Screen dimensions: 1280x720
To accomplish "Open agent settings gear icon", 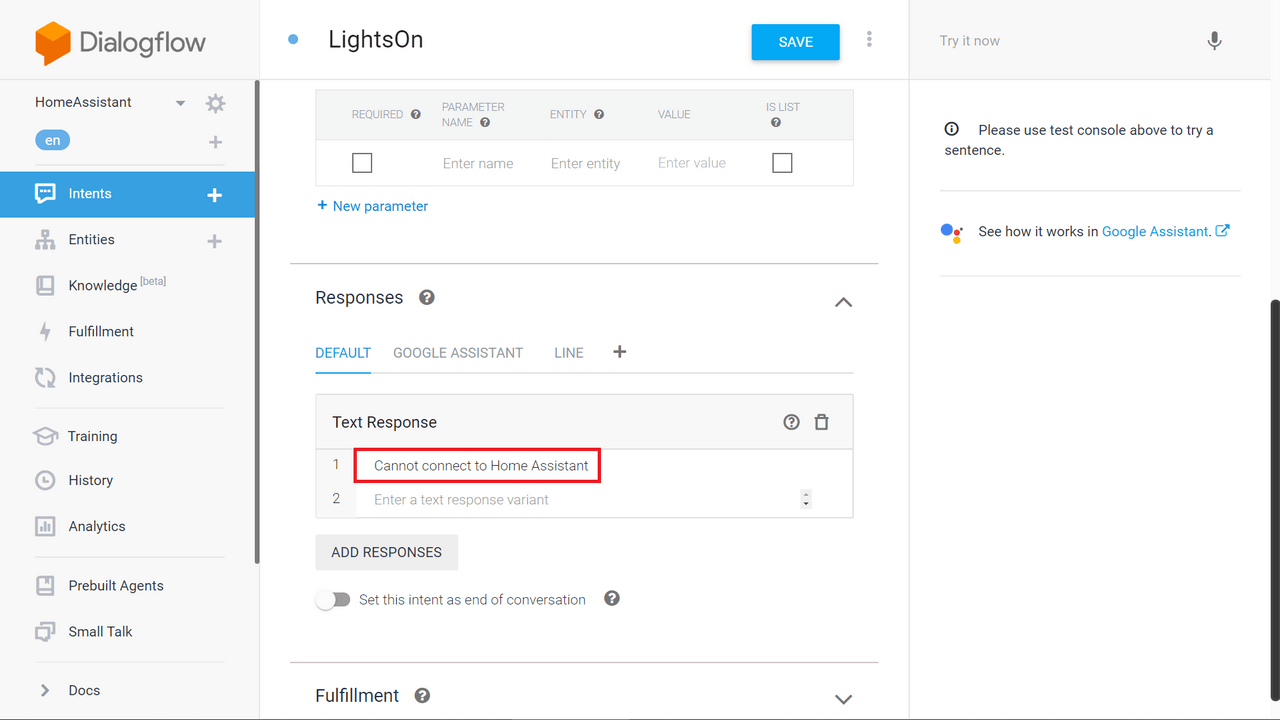I will pyautogui.click(x=215, y=103).
